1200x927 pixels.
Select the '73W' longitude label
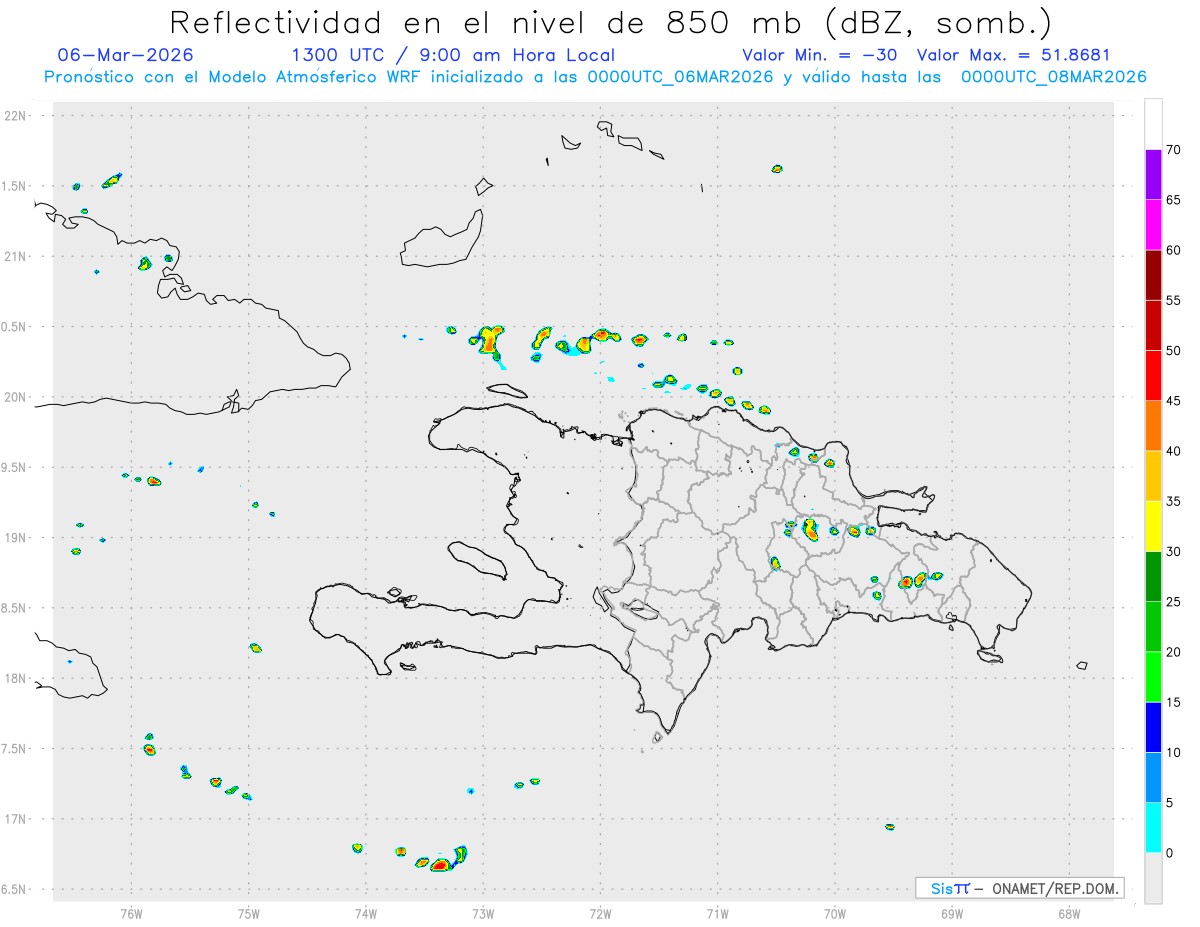483,912
